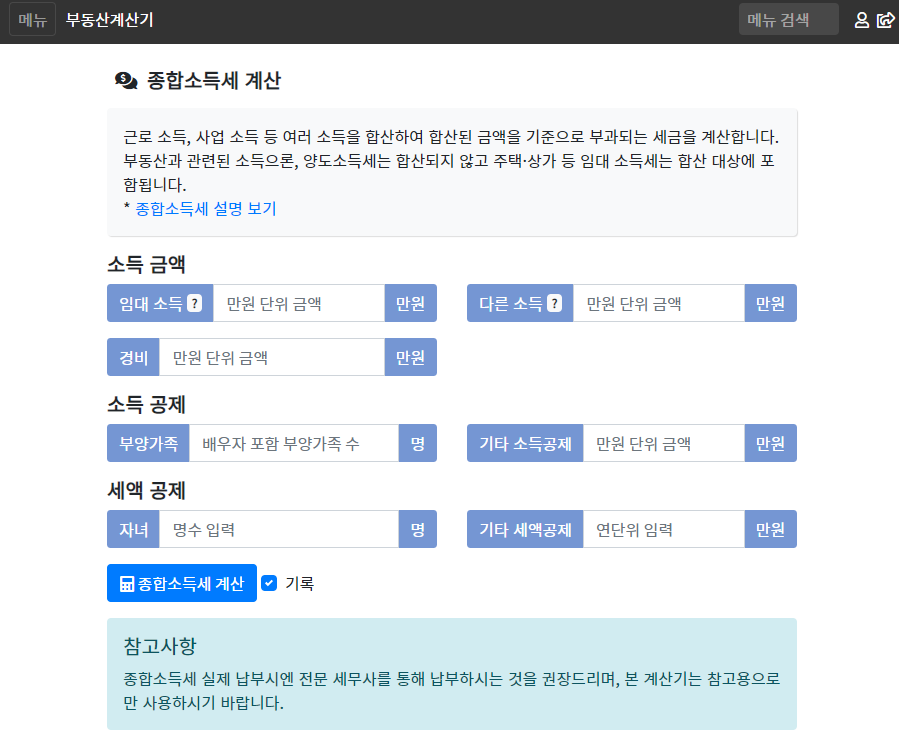Click the help icon next to 임대 소득

click(x=194, y=303)
